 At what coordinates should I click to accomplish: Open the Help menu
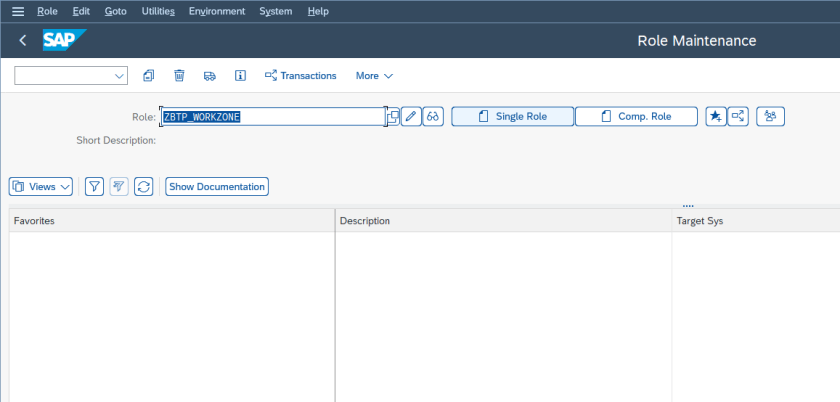click(x=318, y=11)
